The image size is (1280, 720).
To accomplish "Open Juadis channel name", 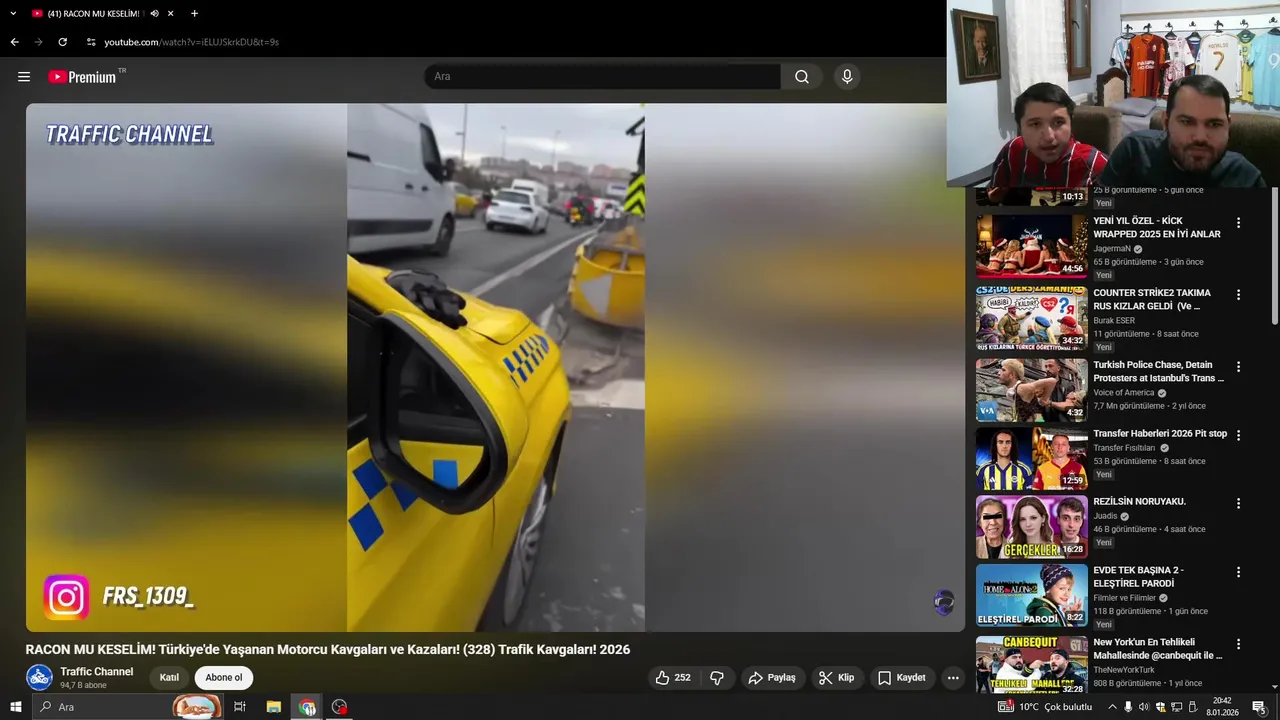I will pos(1105,516).
